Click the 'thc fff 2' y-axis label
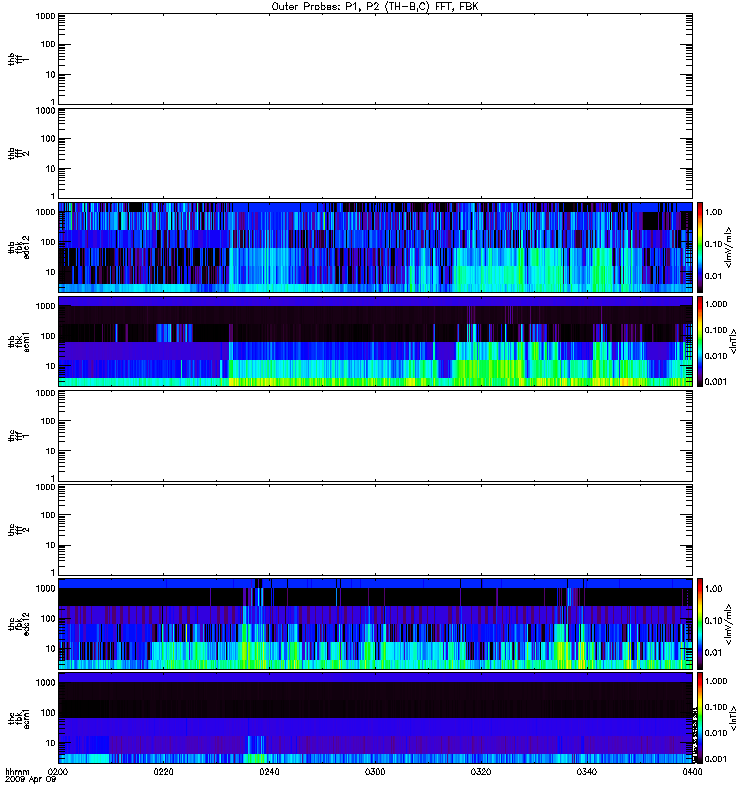Screen dimensions: 750x800 (x=19, y=530)
